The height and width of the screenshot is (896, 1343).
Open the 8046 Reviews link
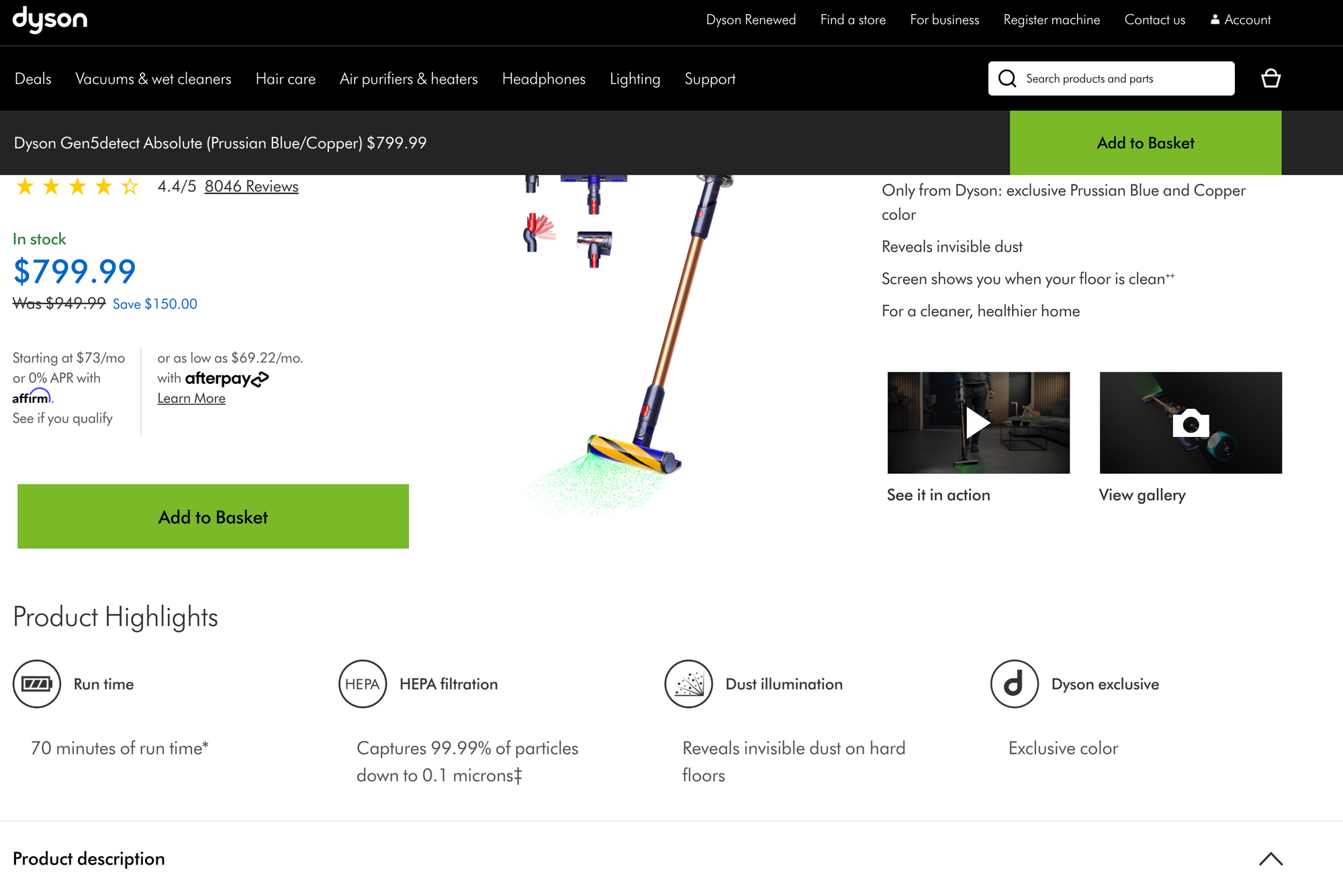click(x=251, y=186)
